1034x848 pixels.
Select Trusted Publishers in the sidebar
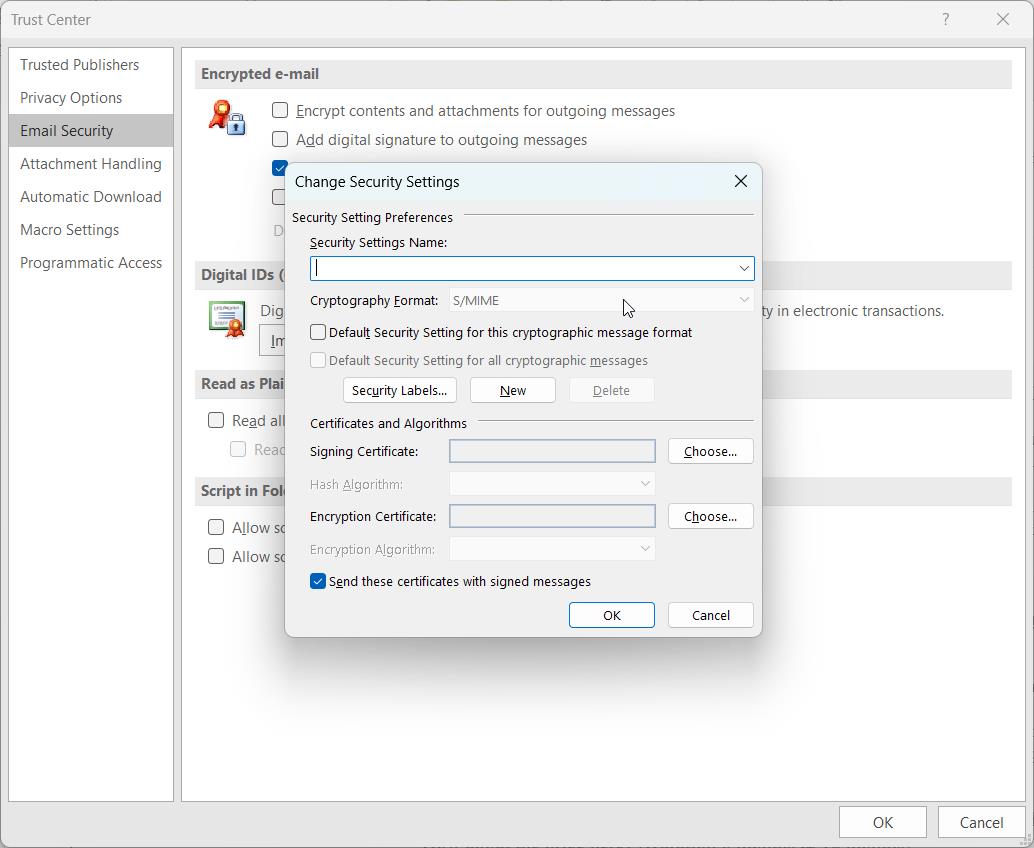coord(80,64)
